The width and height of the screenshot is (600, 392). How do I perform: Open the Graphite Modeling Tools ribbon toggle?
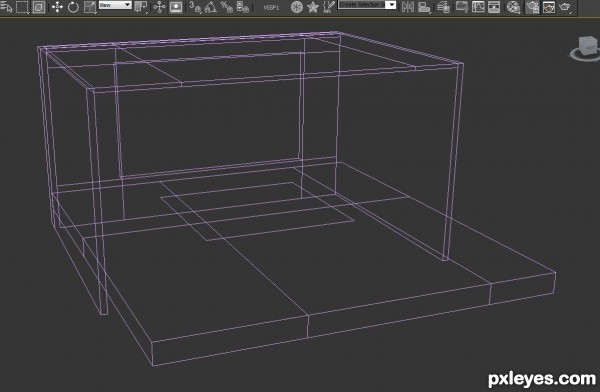[462, 7]
